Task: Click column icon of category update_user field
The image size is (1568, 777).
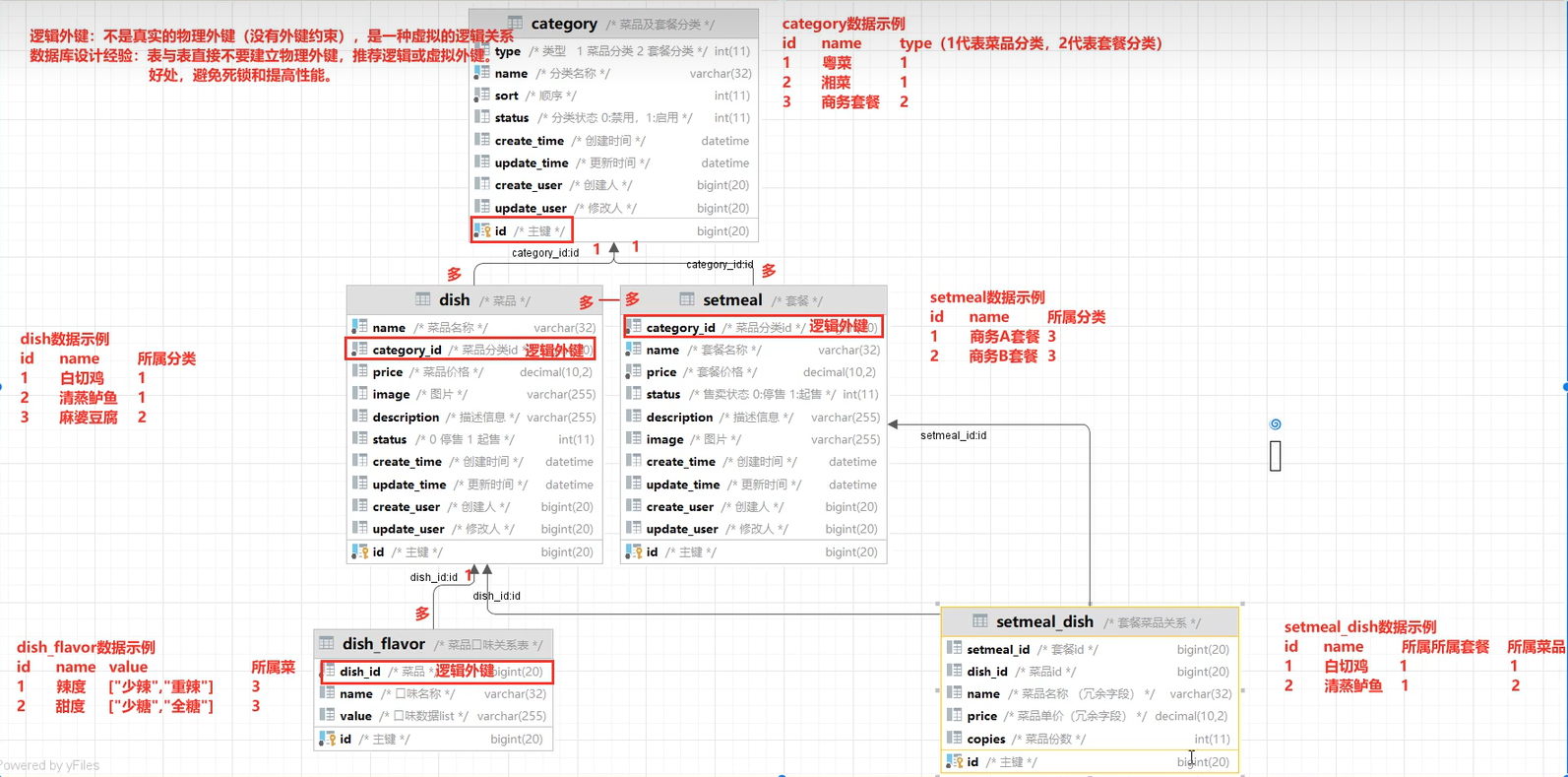Action: pos(481,208)
